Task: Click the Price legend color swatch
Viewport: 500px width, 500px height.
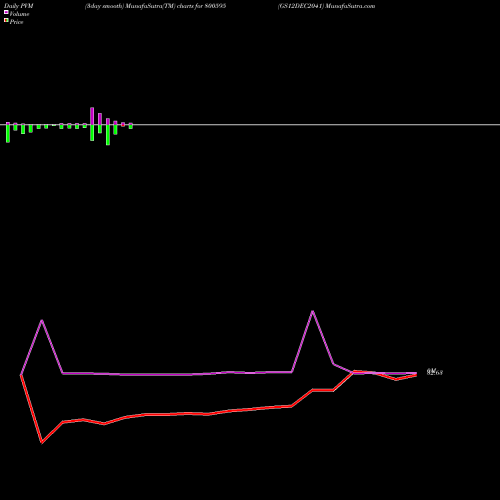Action: point(6,20)
